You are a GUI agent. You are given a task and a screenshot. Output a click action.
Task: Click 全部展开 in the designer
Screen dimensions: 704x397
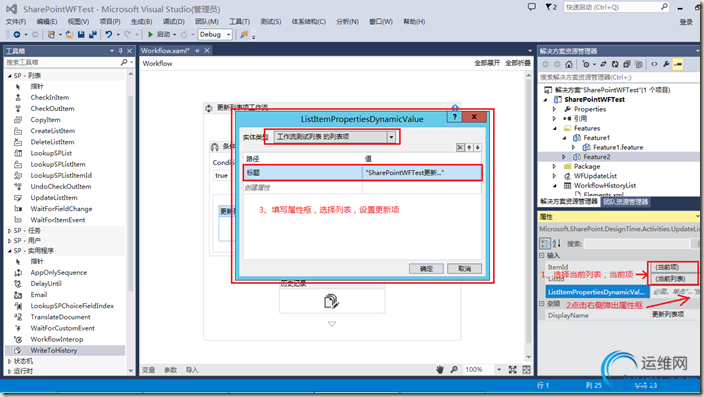click(x=487, y=63)
